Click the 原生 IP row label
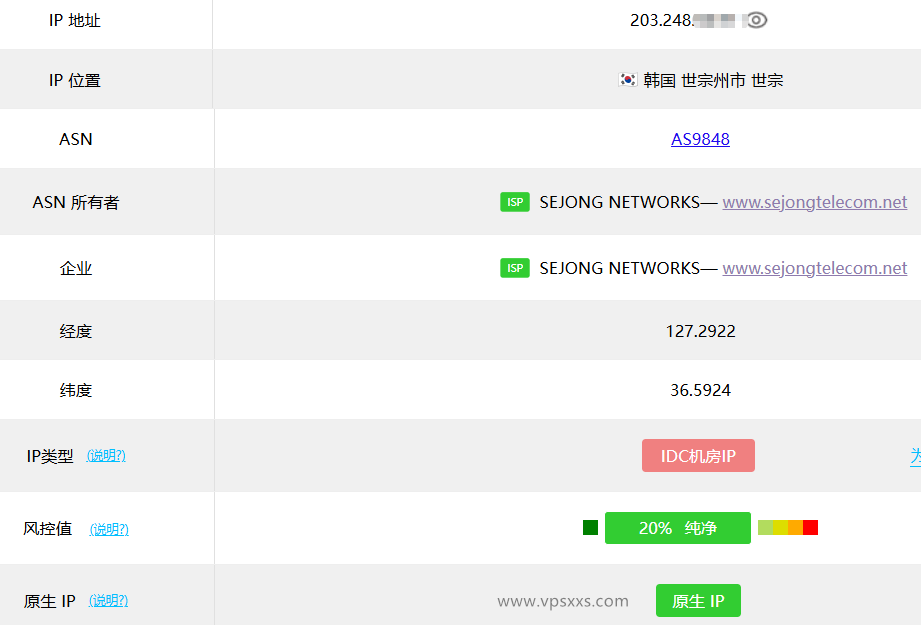Image resolution: width=921 pixels, height=625 pixels. pyautogui.click(x=49, y=601)
